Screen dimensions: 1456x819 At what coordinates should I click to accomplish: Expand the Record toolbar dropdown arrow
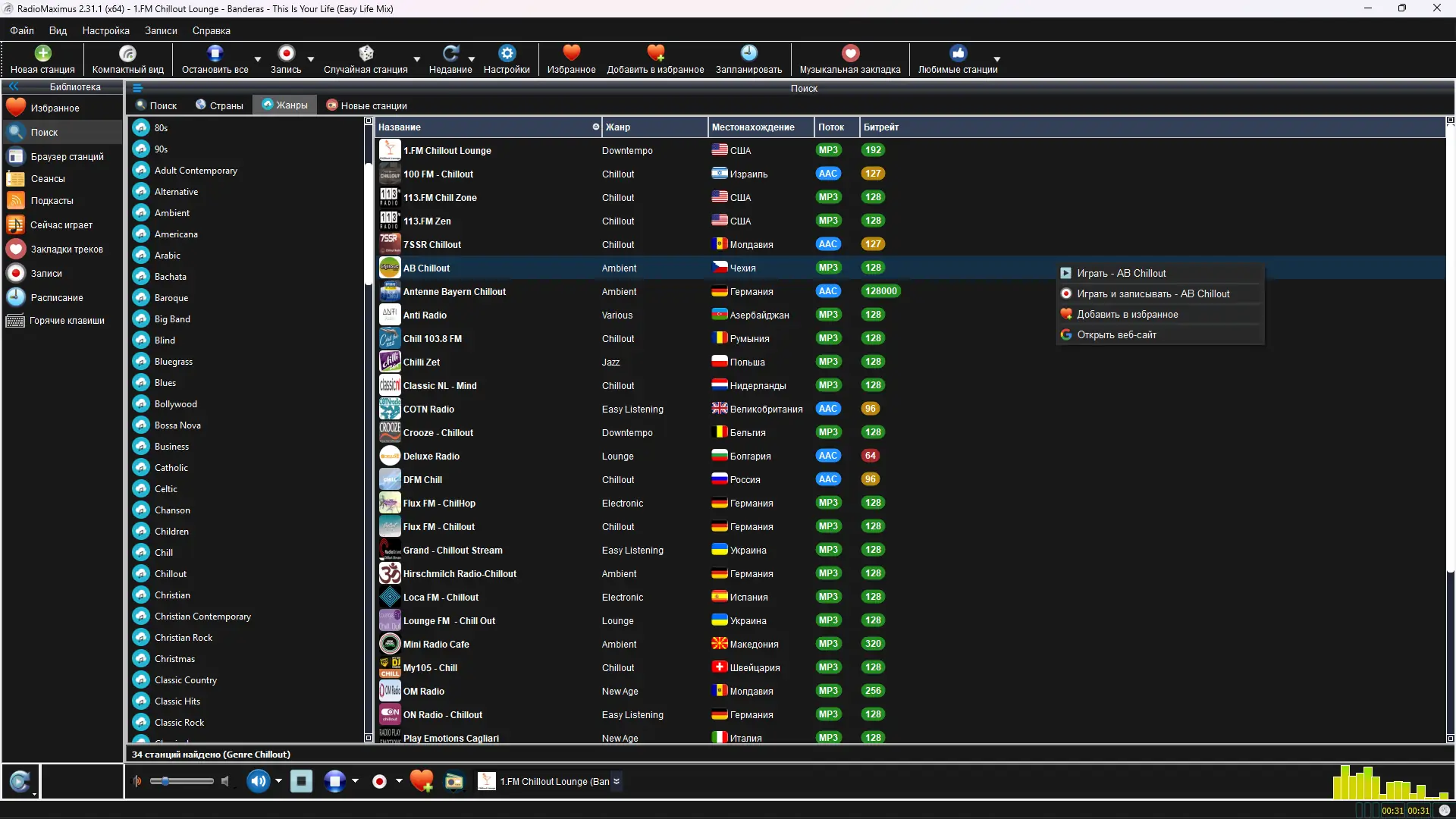[311, 59]
